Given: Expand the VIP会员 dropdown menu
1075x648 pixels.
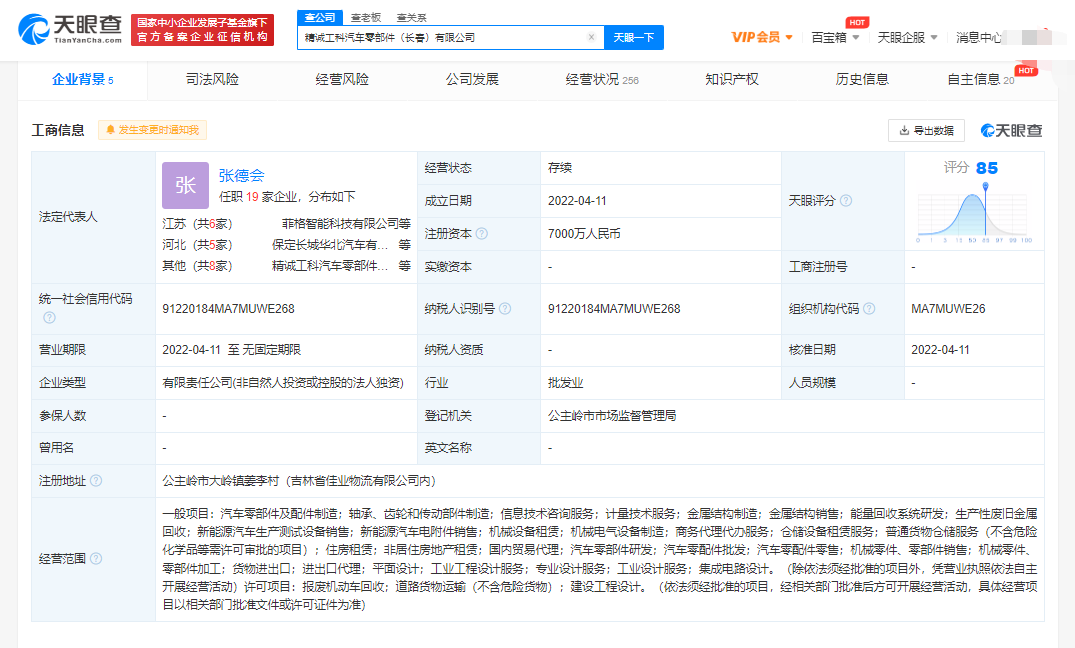Looking at the screenshot, I should pyautogui.click(x=762, y=37).
